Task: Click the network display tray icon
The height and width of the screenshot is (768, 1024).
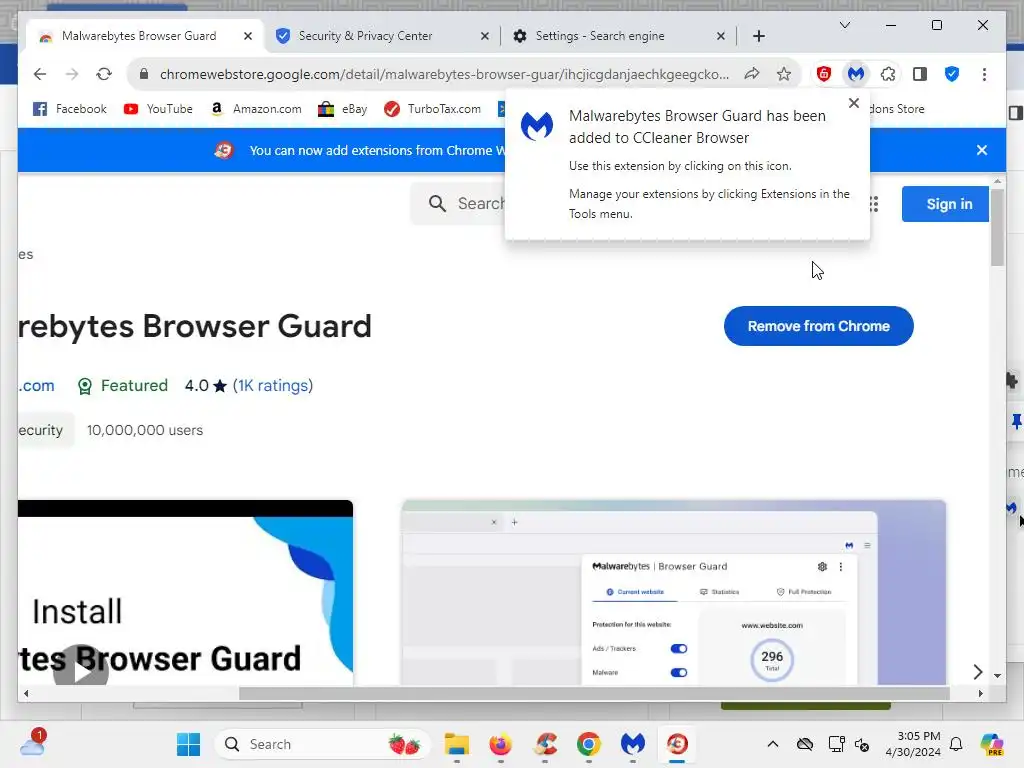Action: point(836,744)
